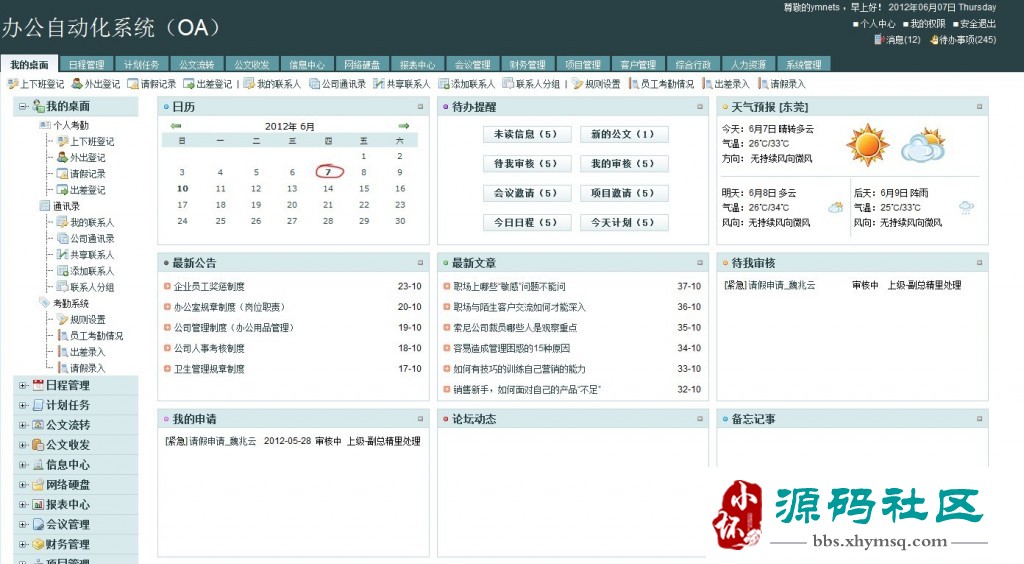Image resolution: width=1024 pixels, height=564 pixels.
Task: Click sidebar 我的联系人 tree icon
Action: [x=63, y=222]
